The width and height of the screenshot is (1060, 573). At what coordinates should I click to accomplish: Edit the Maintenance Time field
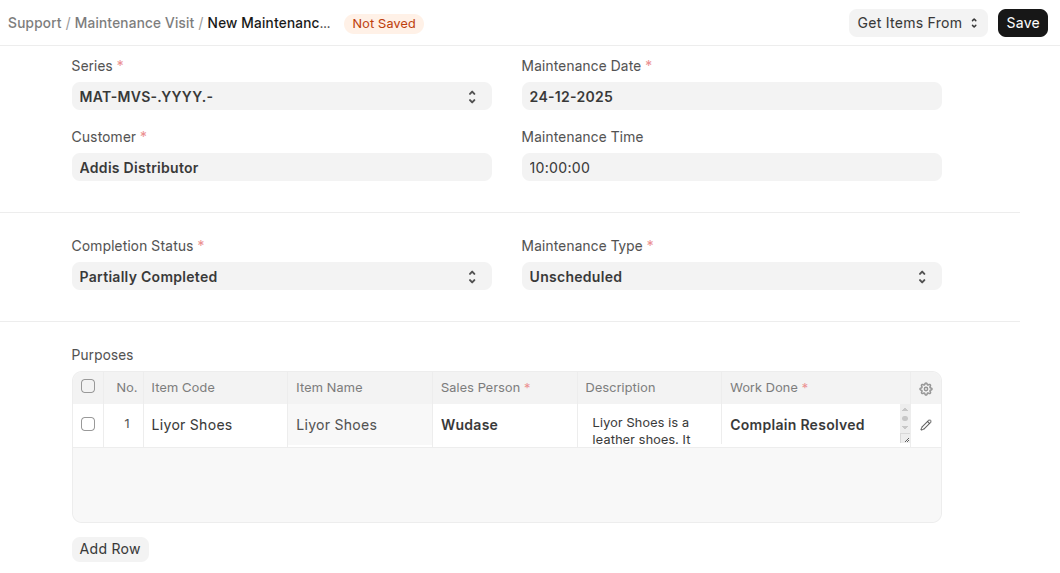tap(731, 168)
